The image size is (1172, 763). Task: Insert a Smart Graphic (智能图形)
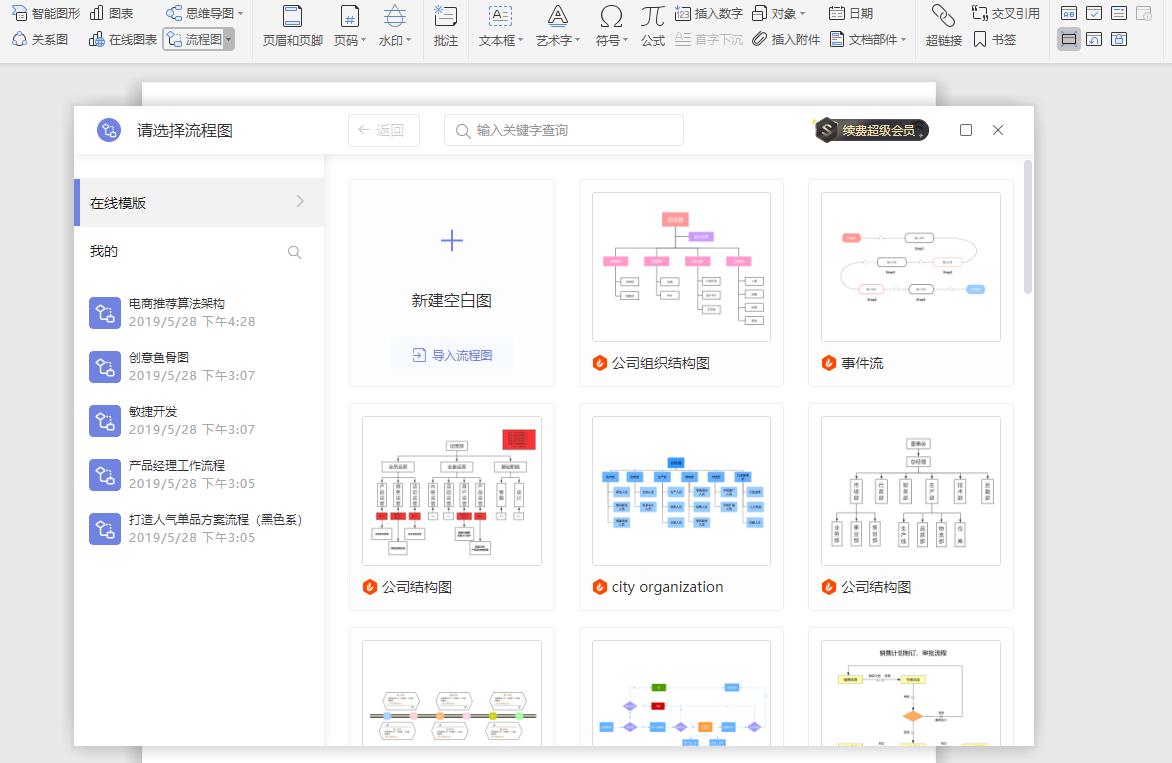(x=46, y=13)
